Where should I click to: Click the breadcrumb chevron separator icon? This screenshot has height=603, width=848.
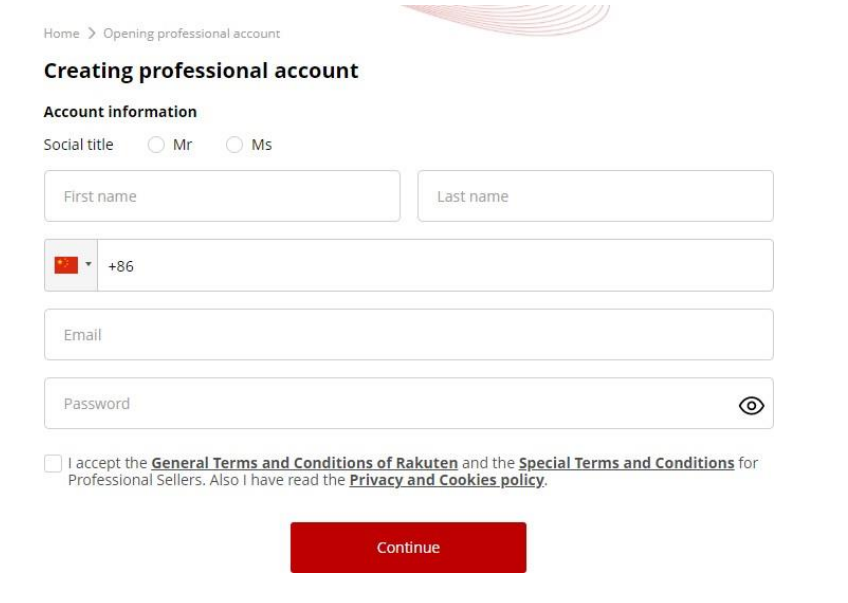tap(91, 34)
